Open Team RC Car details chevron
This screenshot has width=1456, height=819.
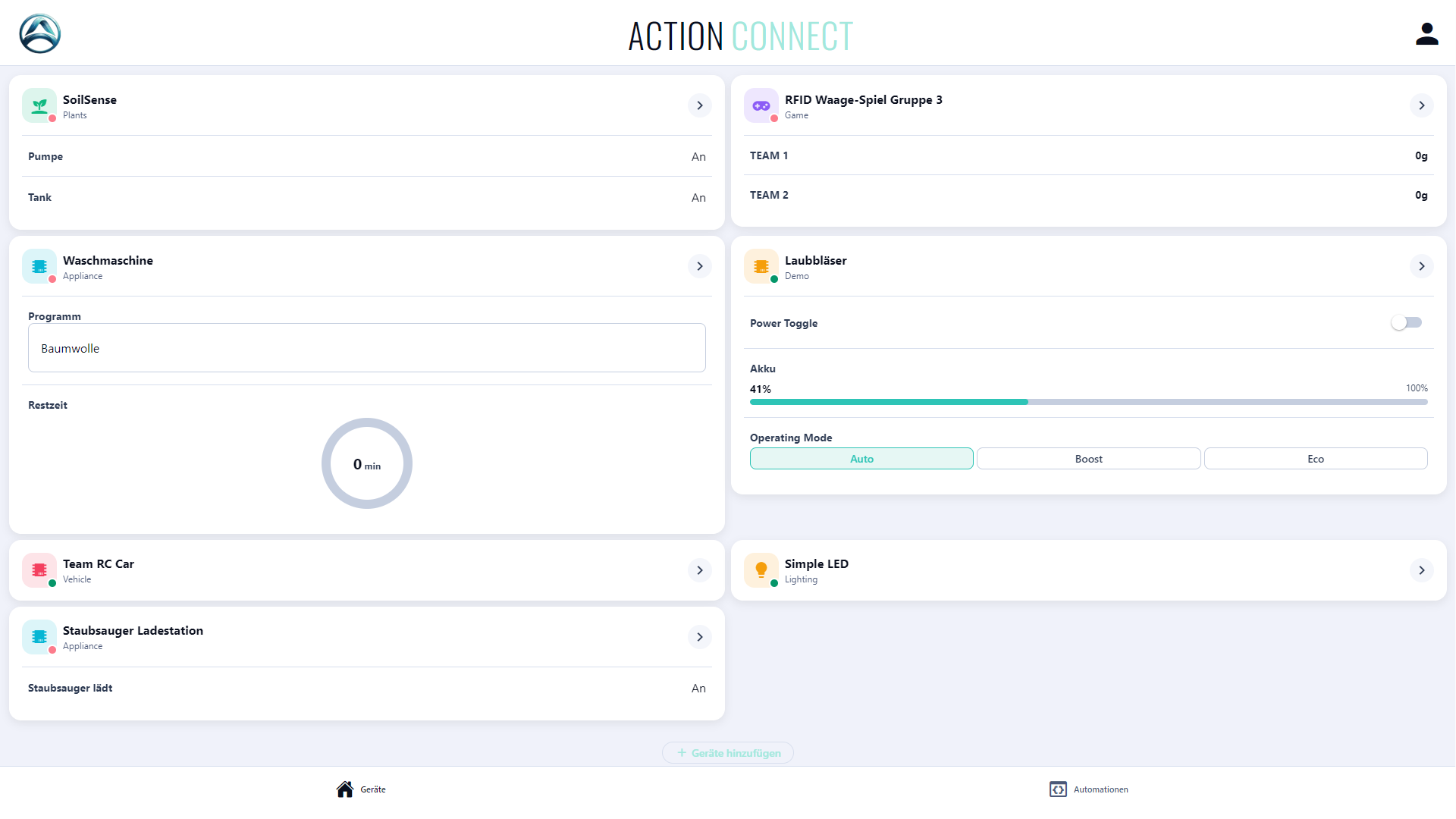pyautogui.click(x=699, y=570)
